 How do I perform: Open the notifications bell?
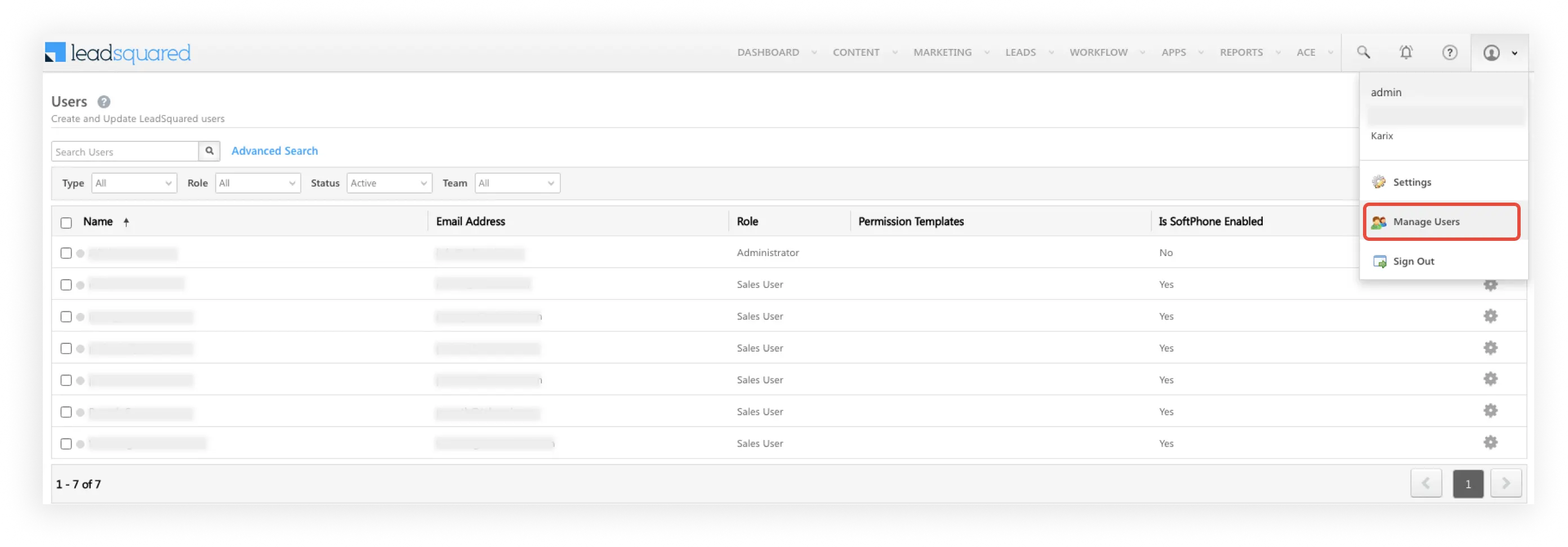click(1405, 52)
